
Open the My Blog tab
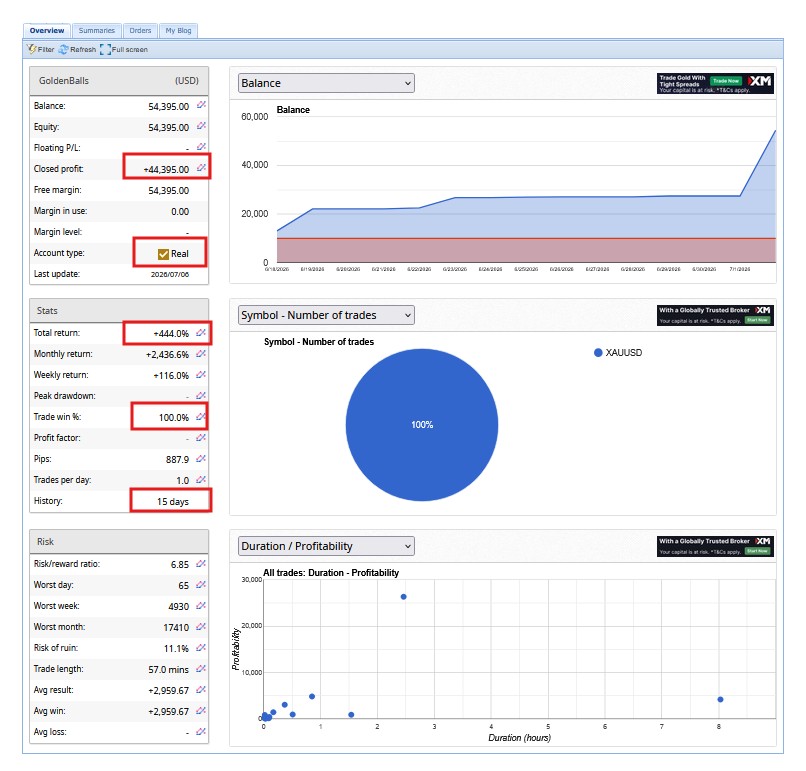pyautogui.click(x=178, y=30)
